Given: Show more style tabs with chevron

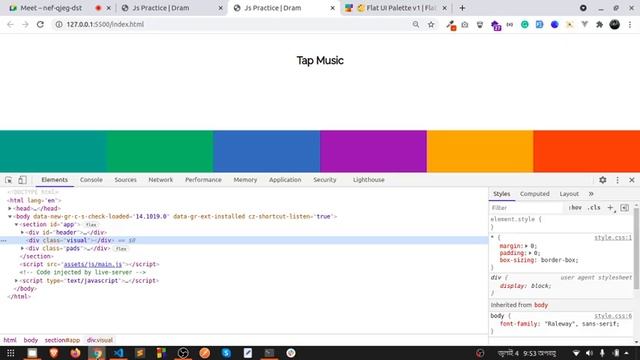Looking at the screenshot, I should 591,194.
